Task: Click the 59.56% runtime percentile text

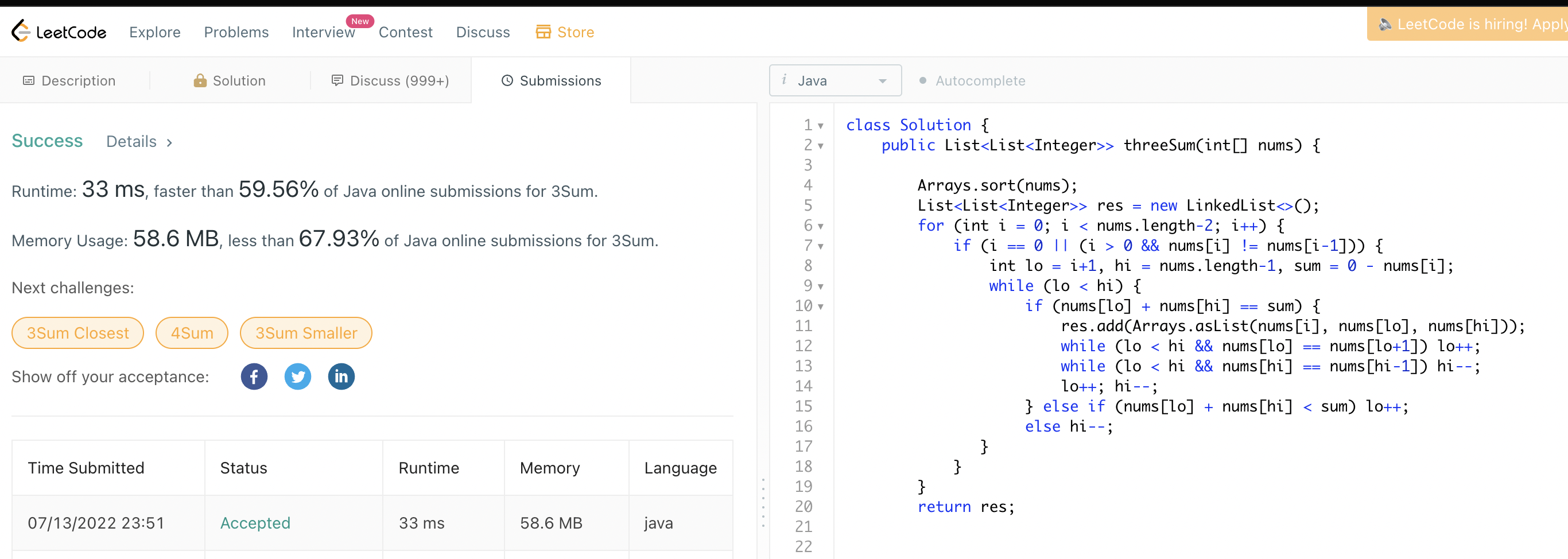Action: (278, 189)
